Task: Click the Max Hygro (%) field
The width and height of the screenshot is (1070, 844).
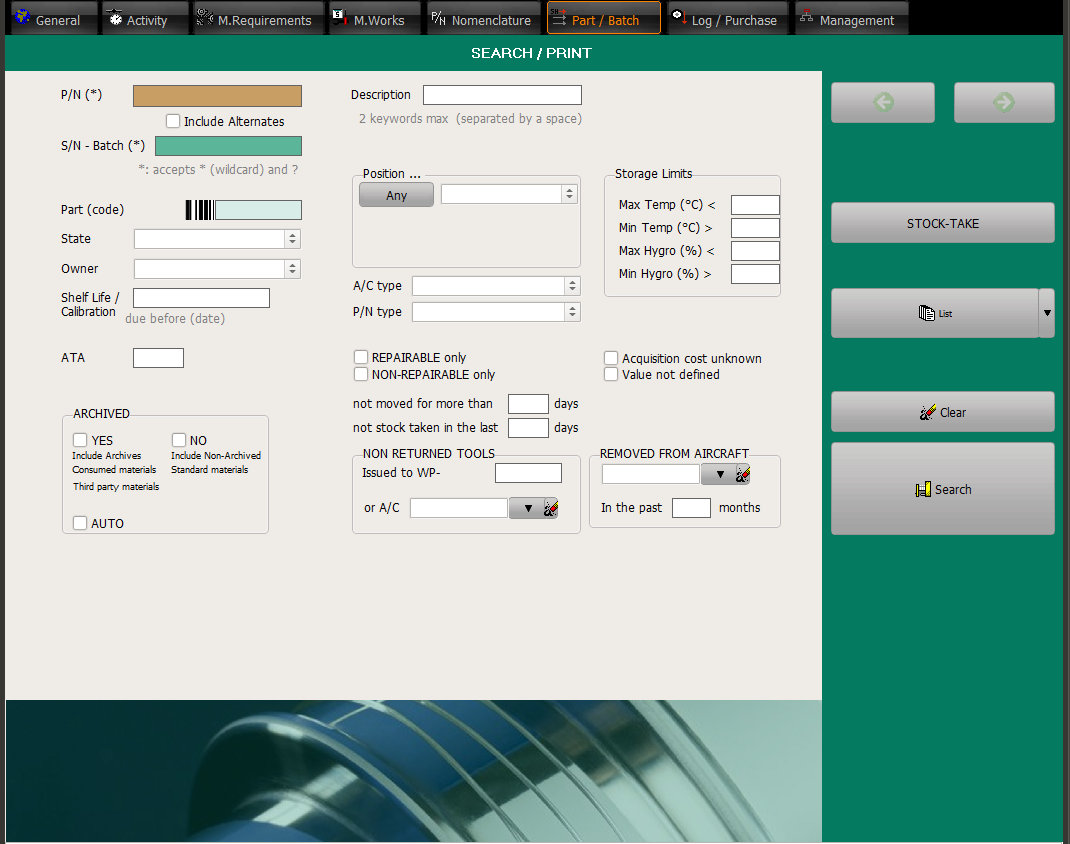Action: coord(755,251)
